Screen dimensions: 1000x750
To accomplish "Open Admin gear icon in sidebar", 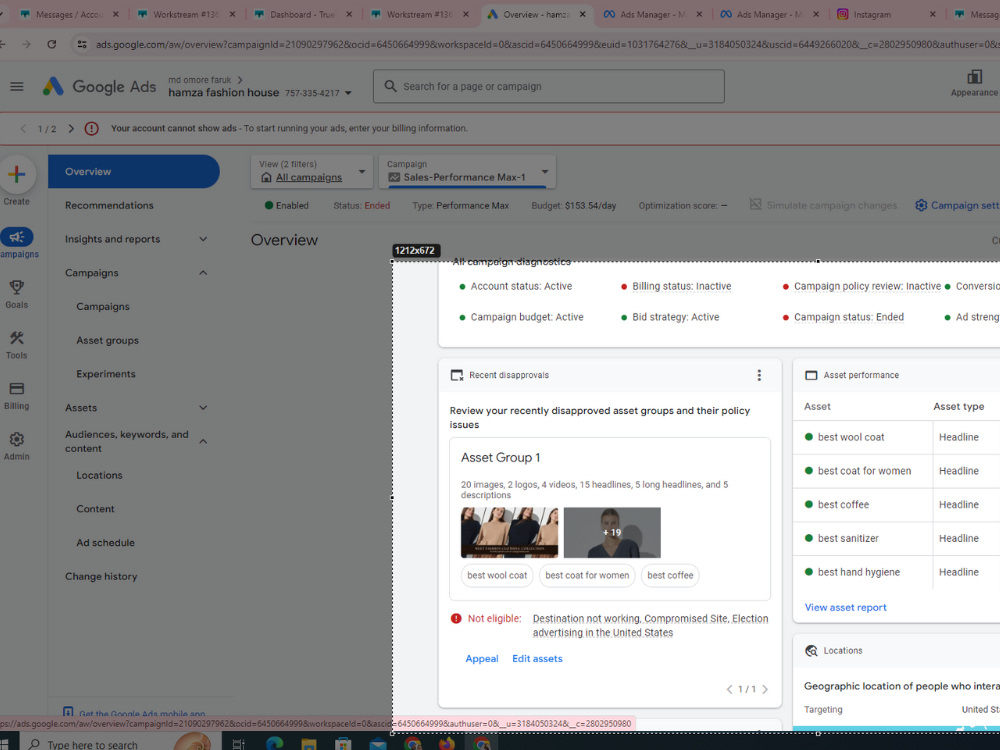I will point(17,439).
